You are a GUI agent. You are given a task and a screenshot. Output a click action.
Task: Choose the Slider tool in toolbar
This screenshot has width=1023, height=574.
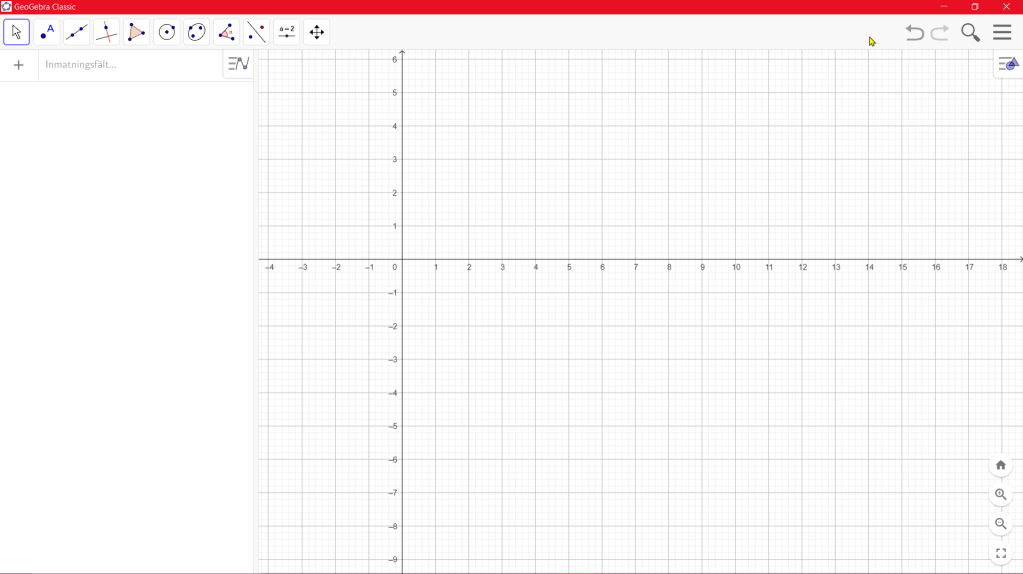pyautogui.click(x=287, y=32)
